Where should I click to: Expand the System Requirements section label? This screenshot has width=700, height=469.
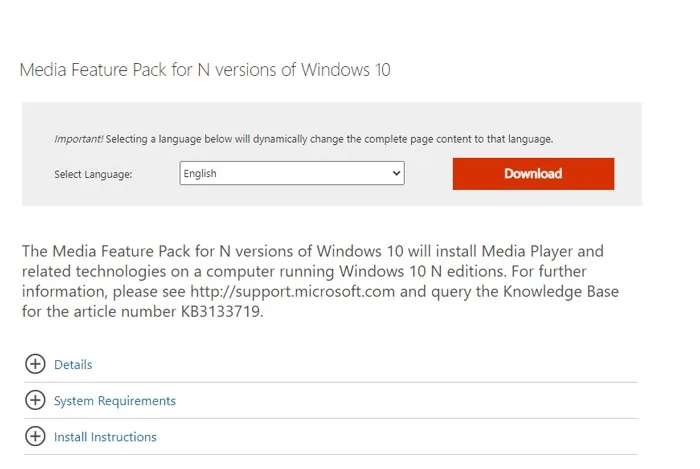pos(114,401)
